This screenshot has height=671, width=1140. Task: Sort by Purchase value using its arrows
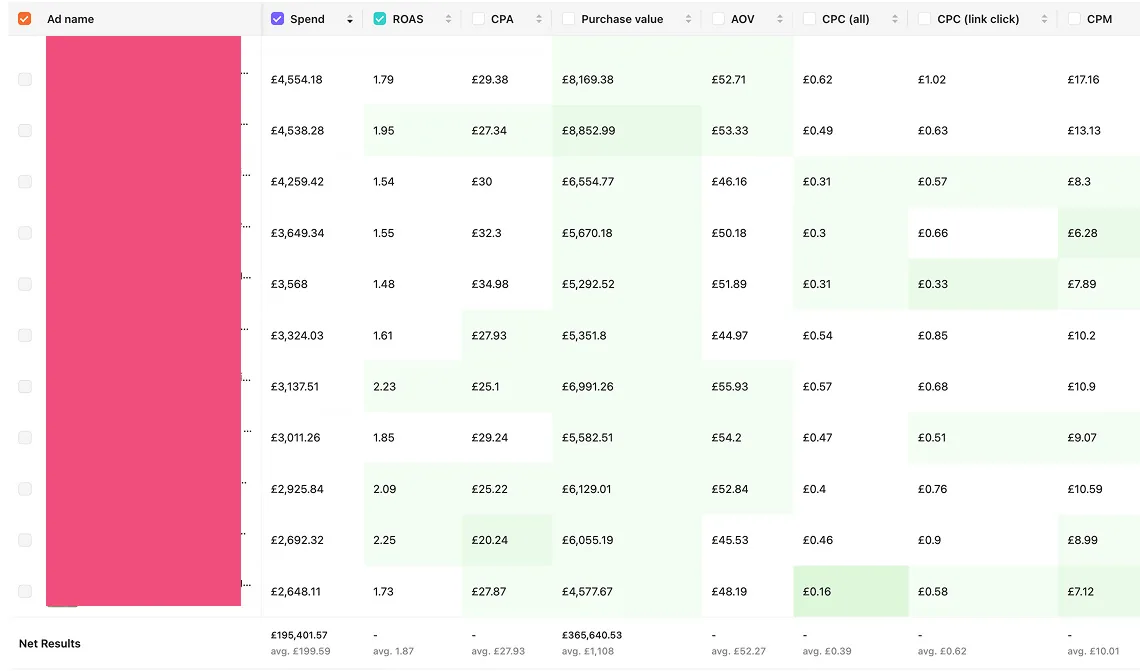tap(688, 20)
